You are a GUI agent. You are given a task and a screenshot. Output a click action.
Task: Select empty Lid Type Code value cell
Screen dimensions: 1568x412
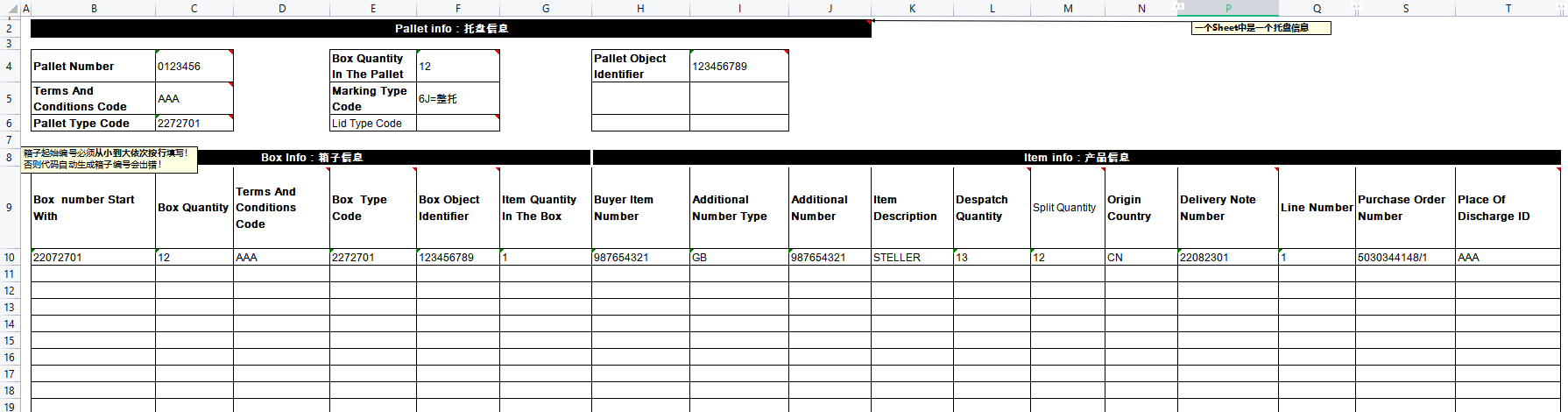tap(457, 124)
